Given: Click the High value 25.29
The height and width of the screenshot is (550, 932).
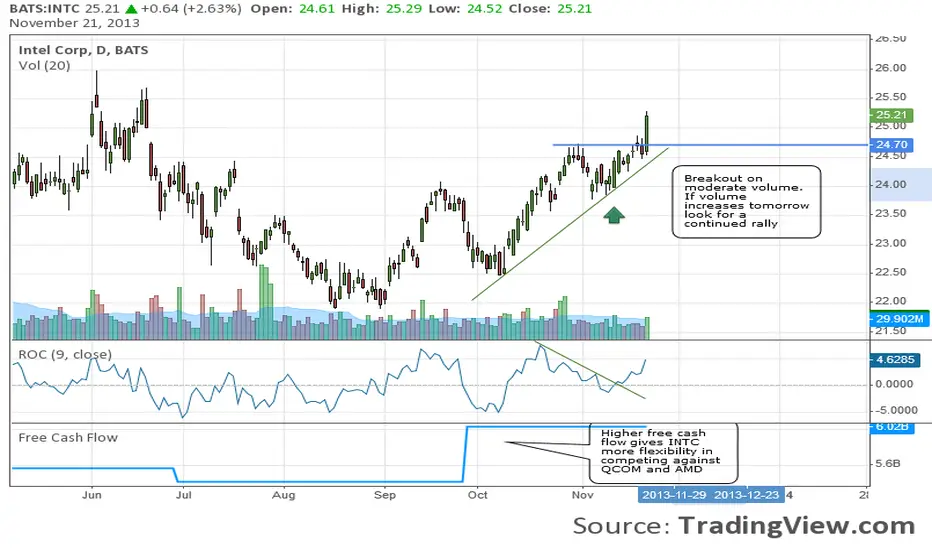Looking at the screenshot, I should pyautogui.click(x=404, y=9).
